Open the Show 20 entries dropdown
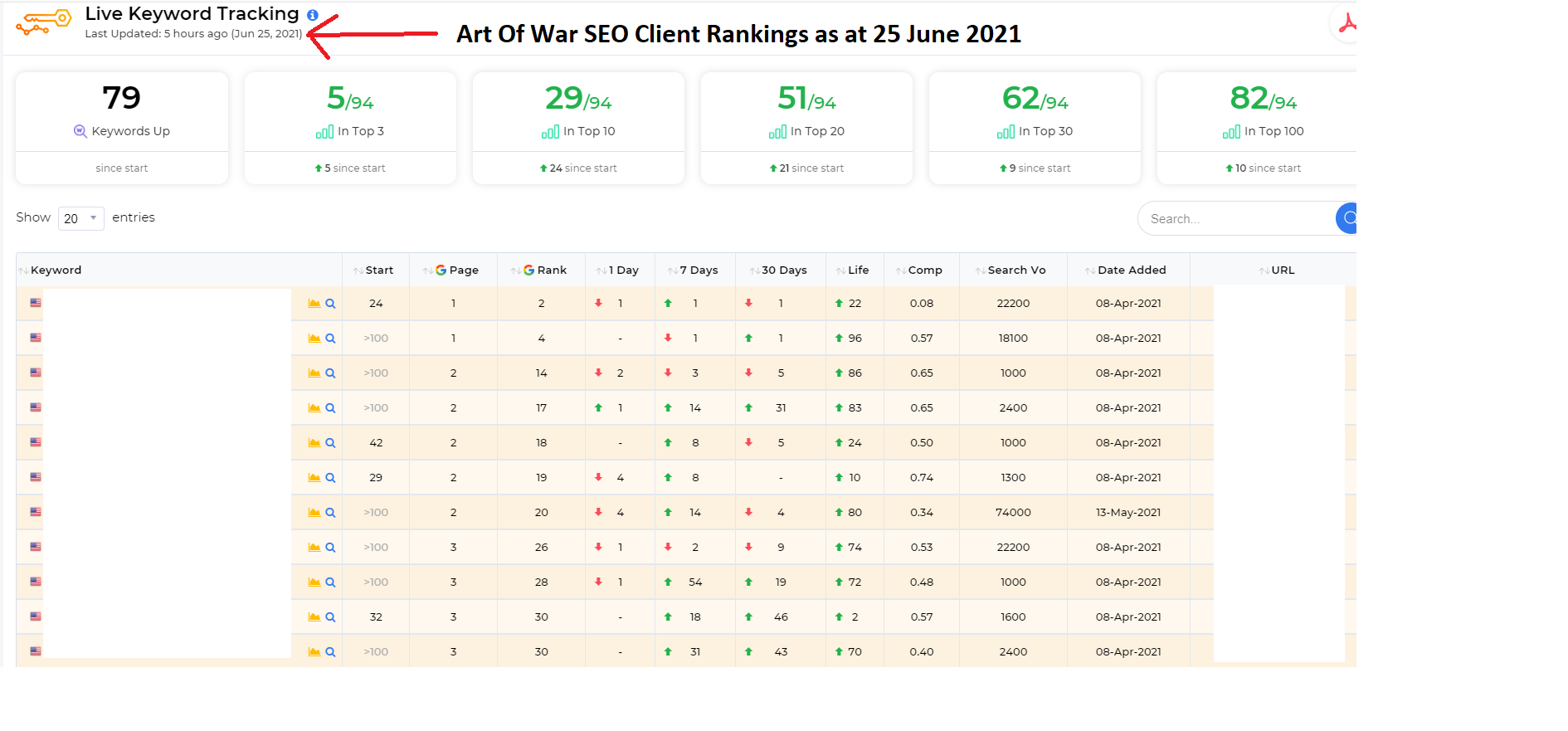The height and width of the screenshot is (731, 1568). pos(80,218)
